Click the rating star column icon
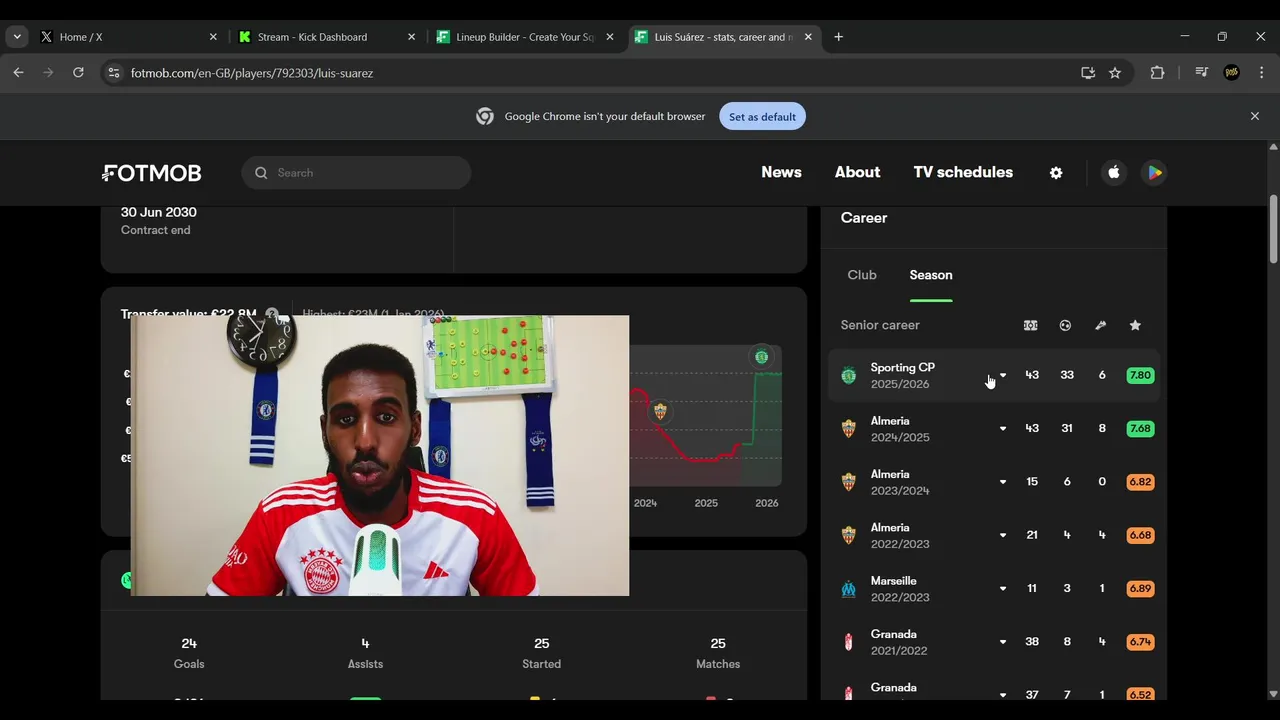This screenshot has width=1280, height=720. [x=1135, y=325]
